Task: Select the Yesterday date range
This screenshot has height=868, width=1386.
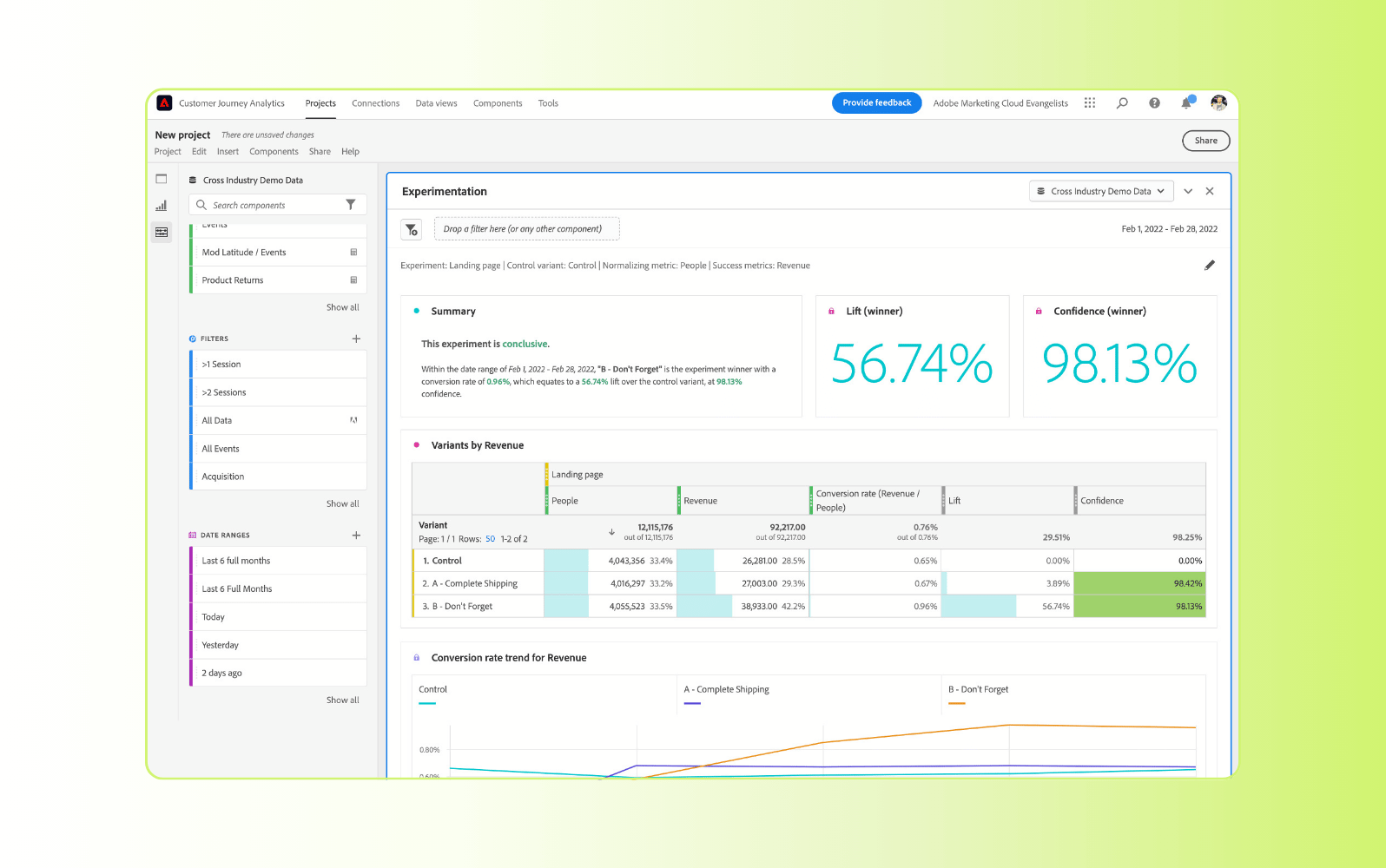Action: click(278, 645)
